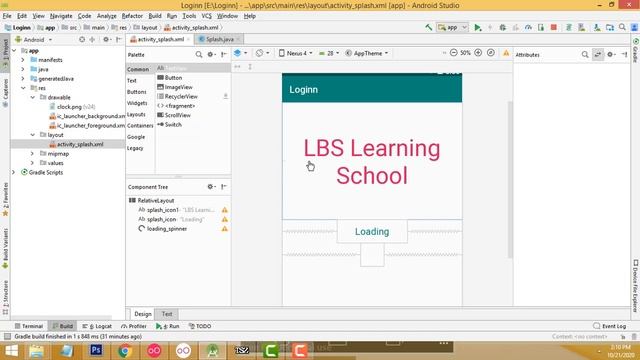This screenshot has height=360, width=640.
Task: Search the Palette with magnifier icon
Action: [199, 54]
